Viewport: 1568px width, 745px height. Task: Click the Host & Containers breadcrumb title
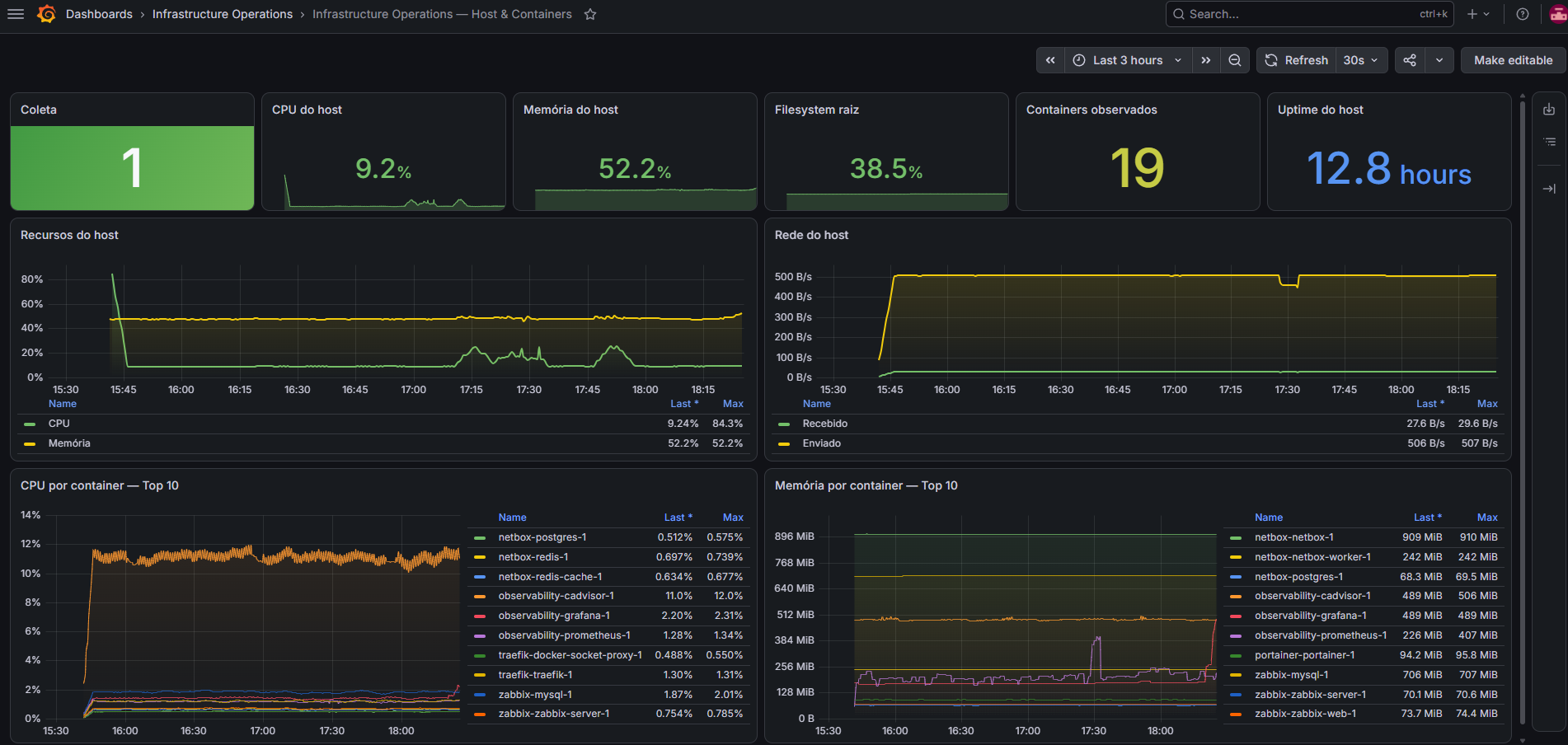442,14
